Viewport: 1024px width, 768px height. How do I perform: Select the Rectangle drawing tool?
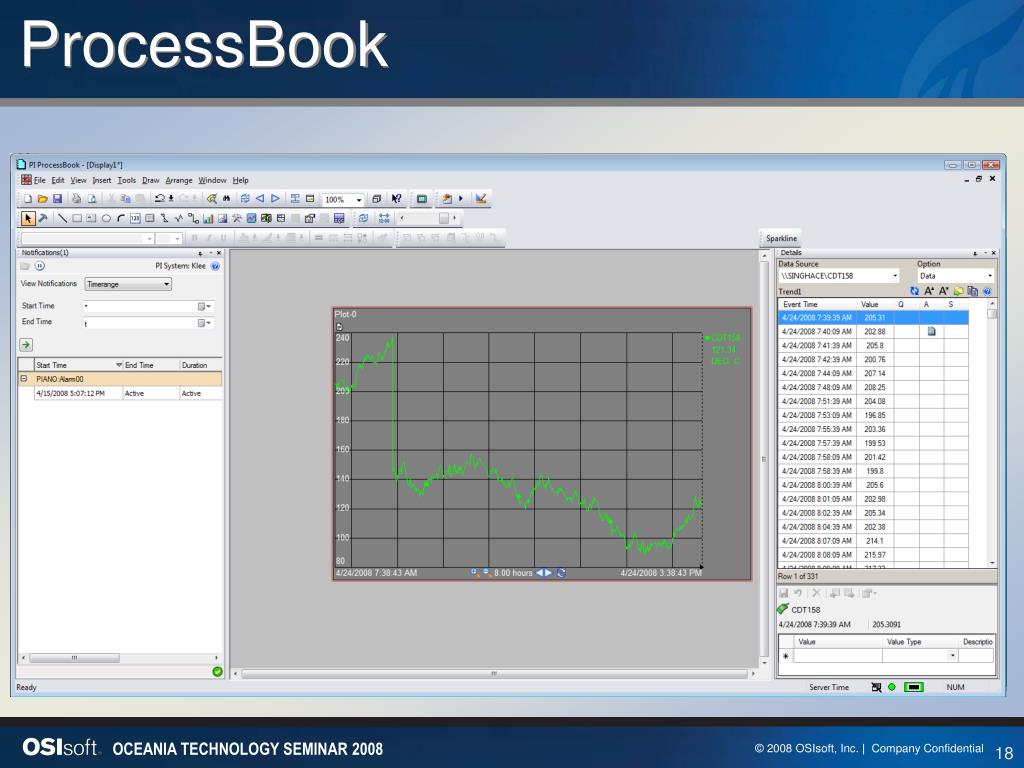point(77,218)
